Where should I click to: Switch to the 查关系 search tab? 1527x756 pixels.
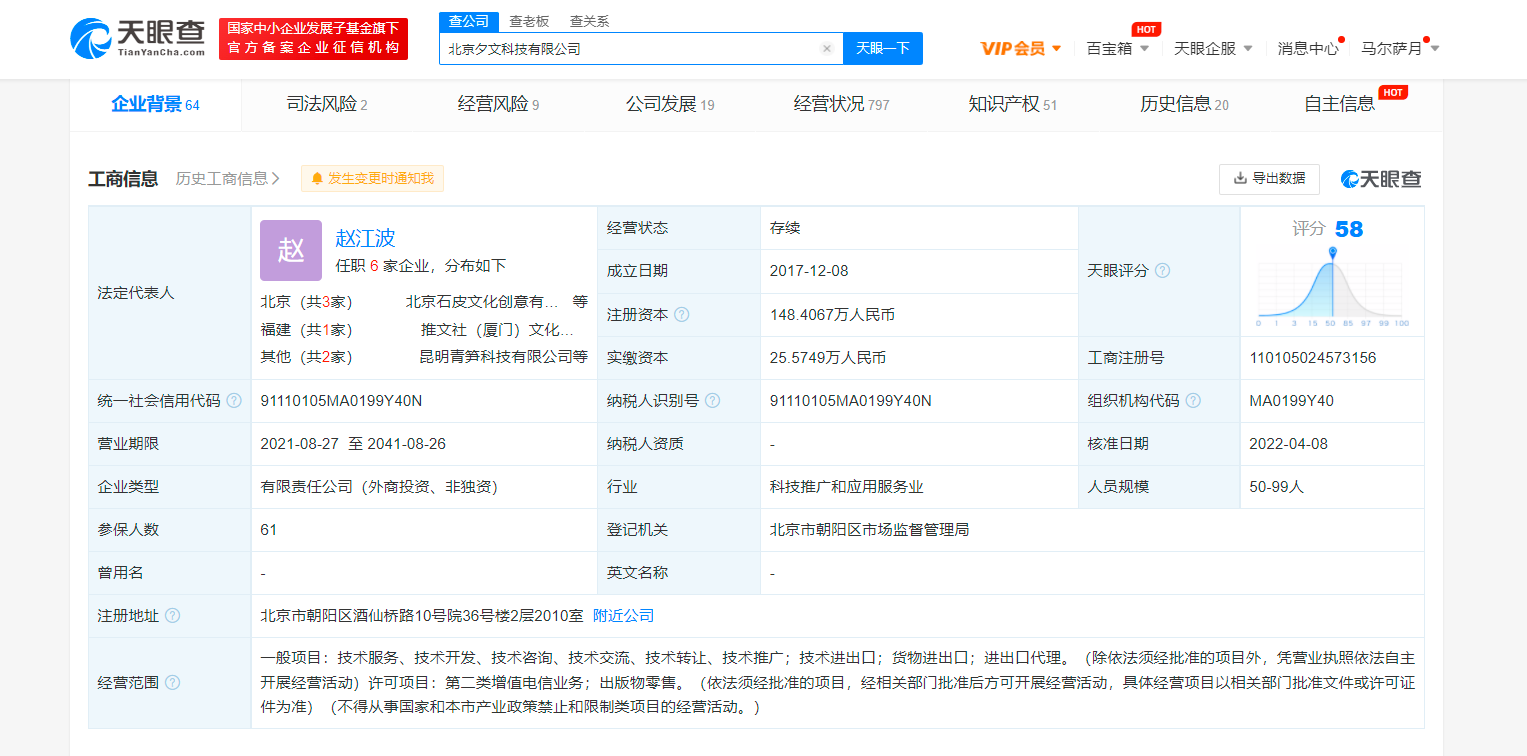coord(589,21)
